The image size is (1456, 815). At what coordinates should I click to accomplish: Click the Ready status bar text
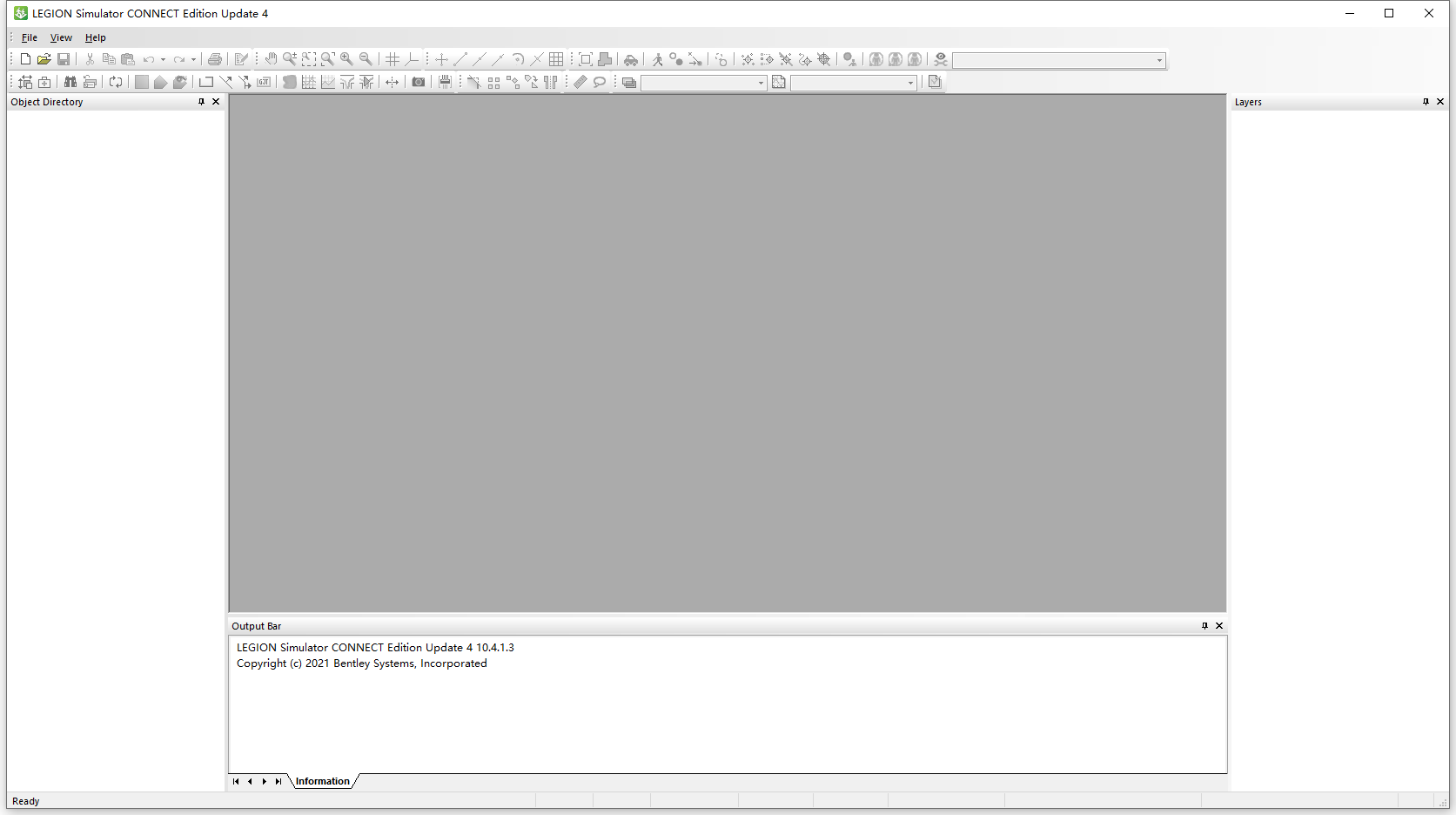[x=26, y=801]
